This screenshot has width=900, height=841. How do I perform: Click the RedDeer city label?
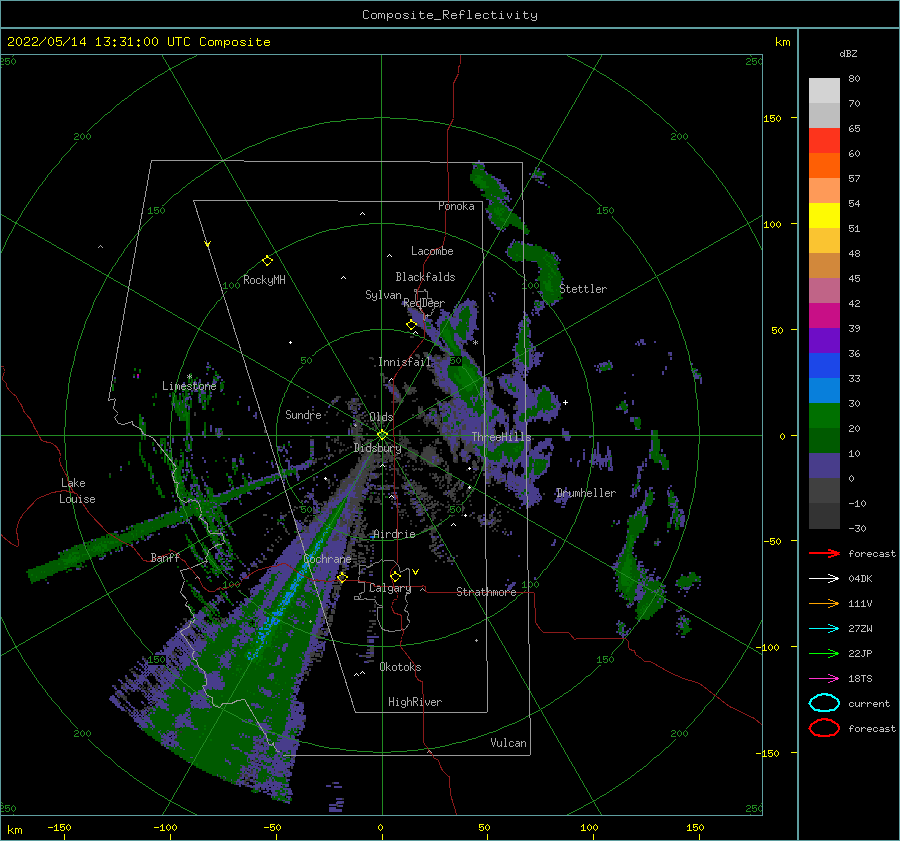[424, 303]
